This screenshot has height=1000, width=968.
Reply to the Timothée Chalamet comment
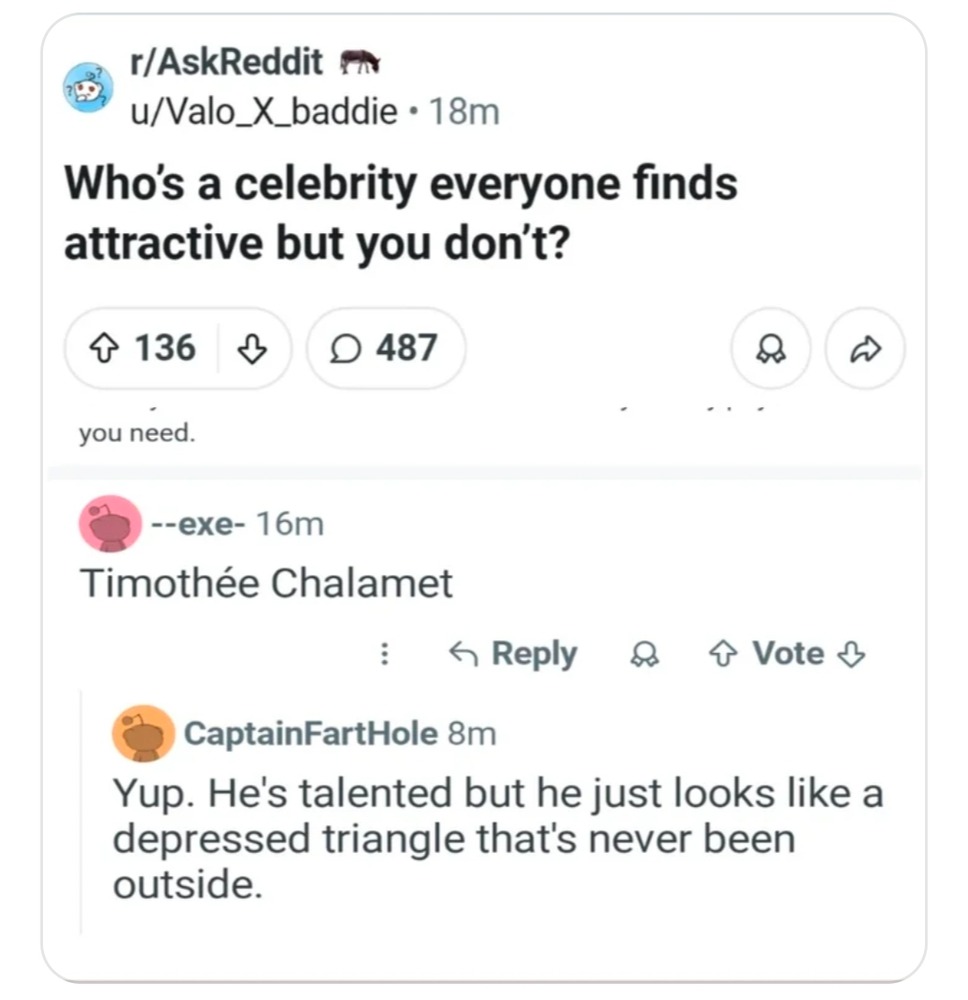pyautogui.click(x=514, y=654)
